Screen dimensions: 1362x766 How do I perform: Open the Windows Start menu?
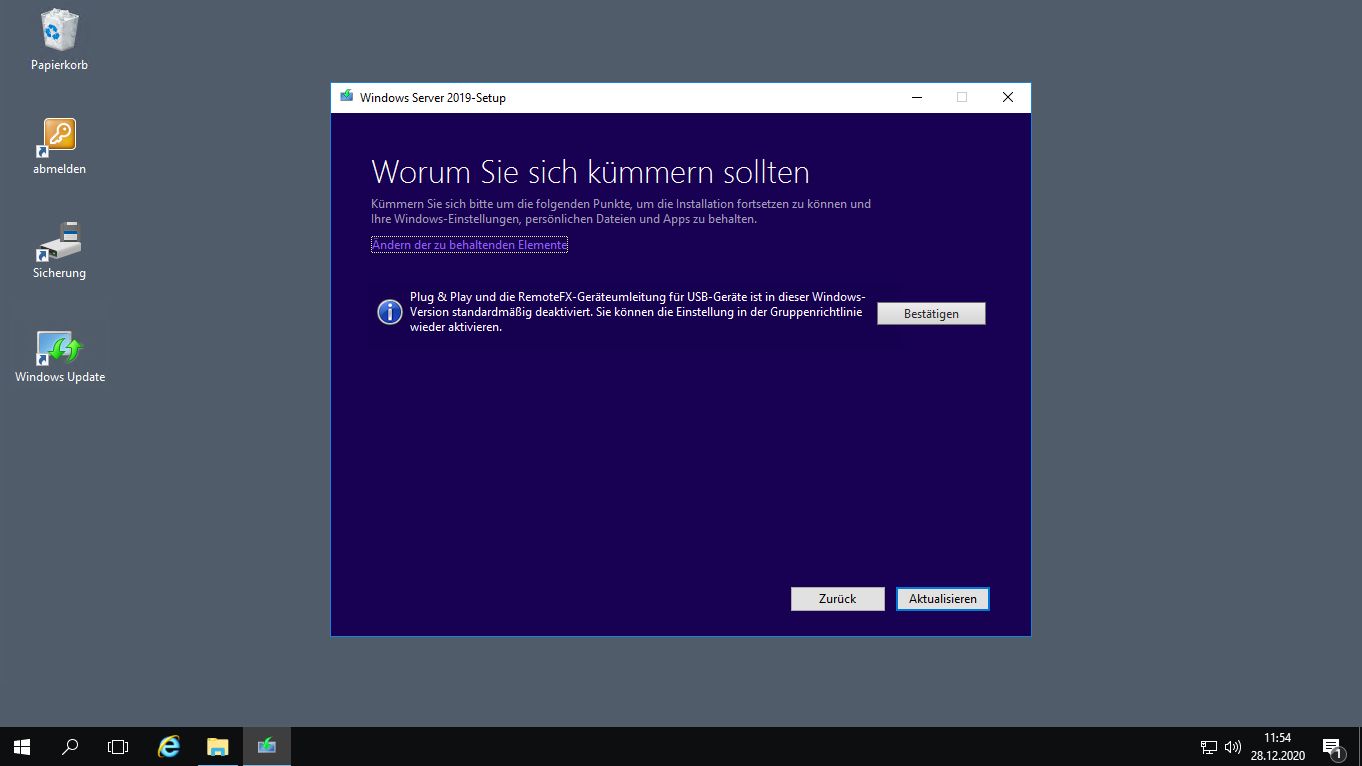pyautogui.click(x=22, y=746)
